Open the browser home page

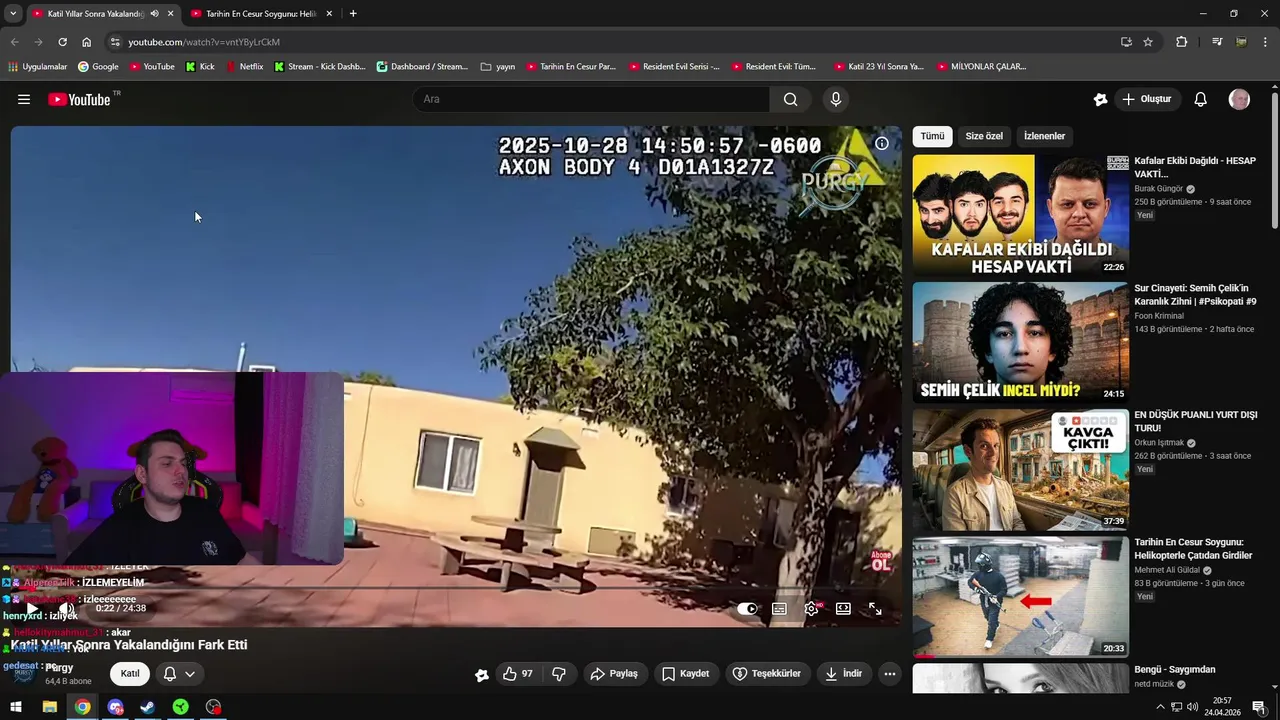tap(86, 42)
